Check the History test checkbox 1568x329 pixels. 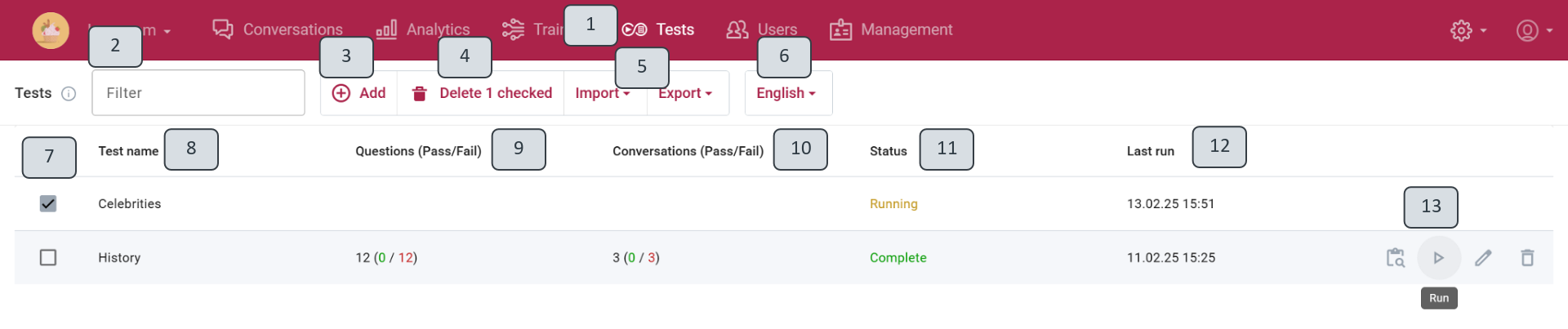48,257
